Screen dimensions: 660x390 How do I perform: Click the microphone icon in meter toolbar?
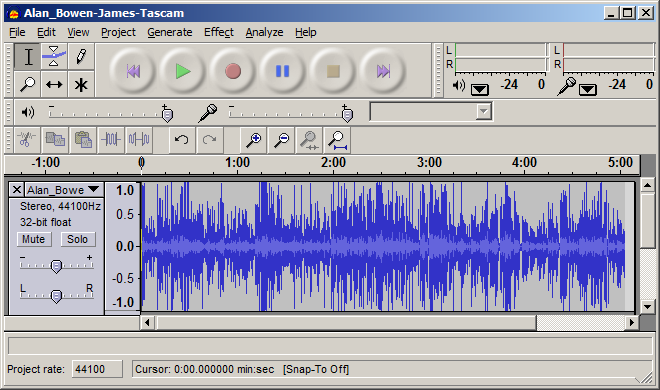[x=567, y=86]
